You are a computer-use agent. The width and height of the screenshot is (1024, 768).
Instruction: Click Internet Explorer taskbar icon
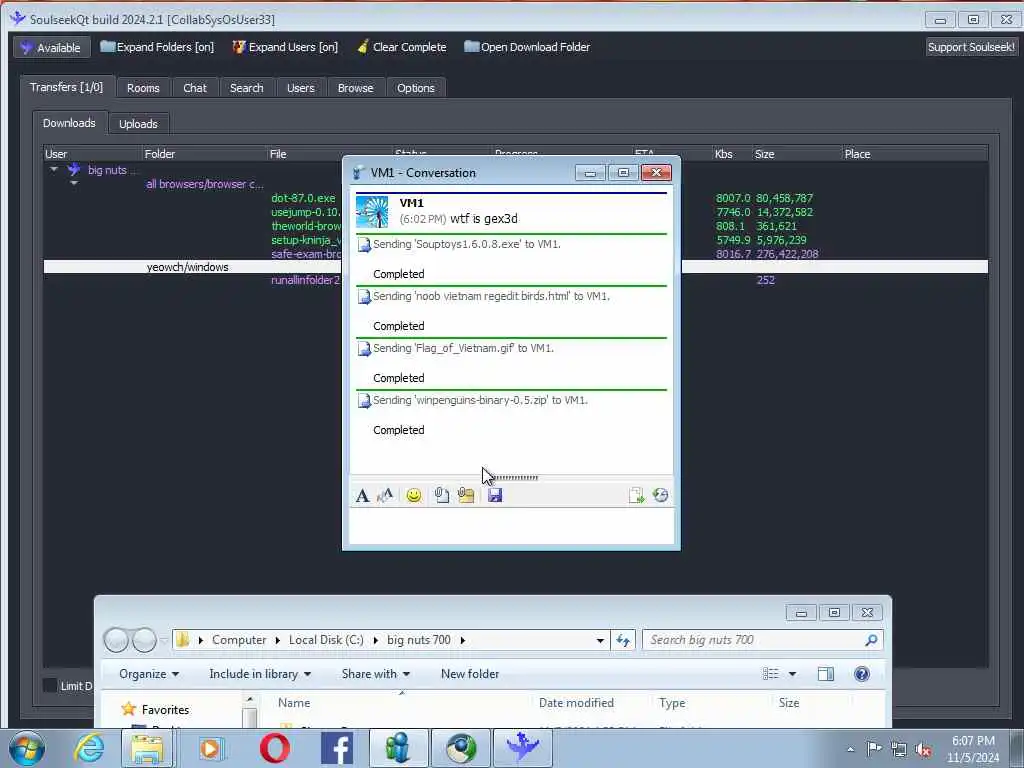pyautogui.click(x=88, y=748)
